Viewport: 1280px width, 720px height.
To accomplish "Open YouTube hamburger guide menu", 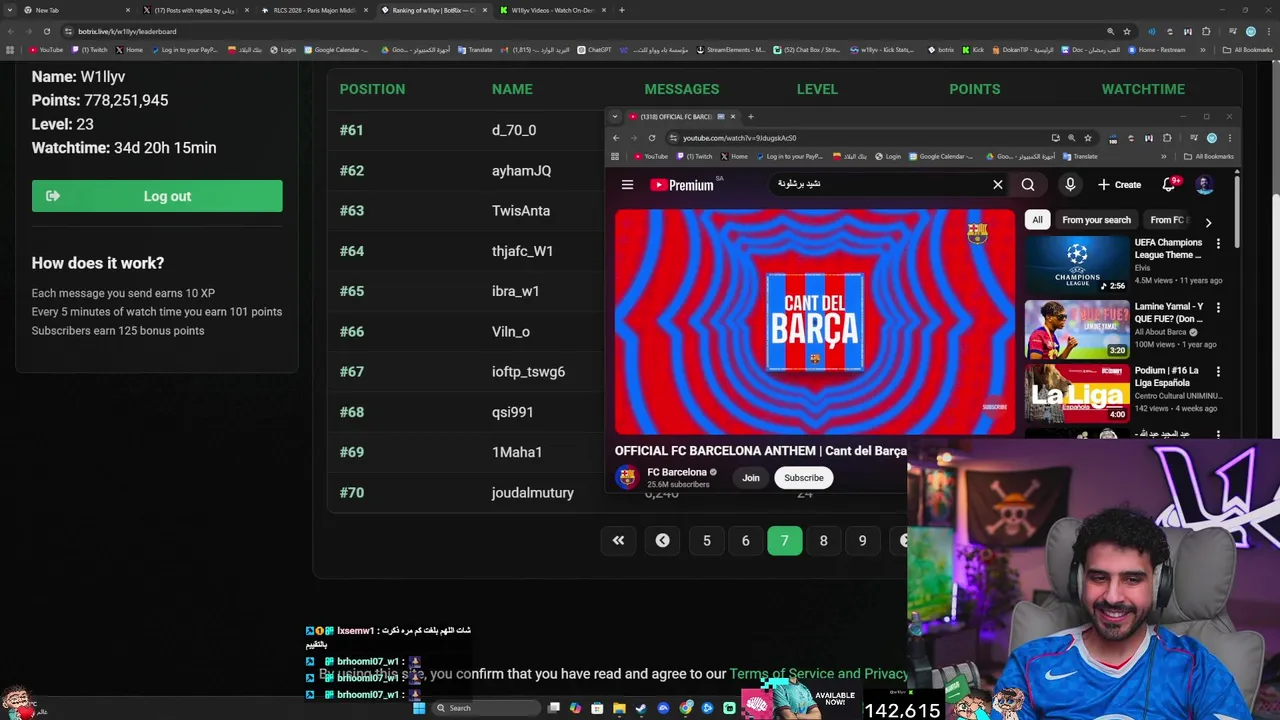I will [627, 185].
